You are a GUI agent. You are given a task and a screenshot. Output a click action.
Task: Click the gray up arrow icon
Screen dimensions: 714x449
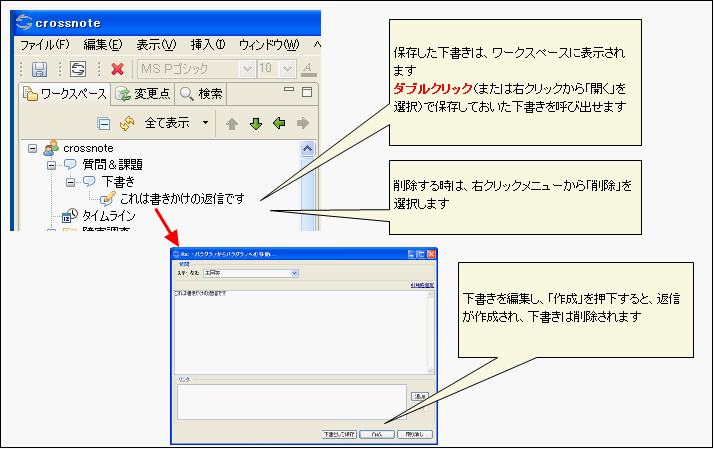[x=232, y=123]
